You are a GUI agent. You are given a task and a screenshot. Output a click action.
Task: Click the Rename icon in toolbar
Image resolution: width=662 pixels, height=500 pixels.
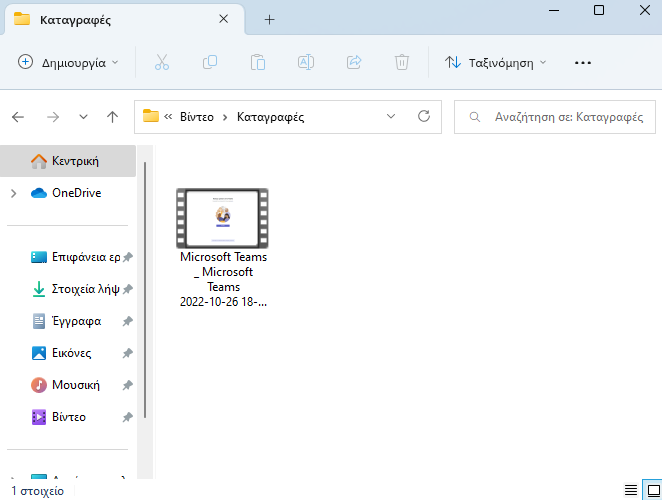(x=306, y=62)
